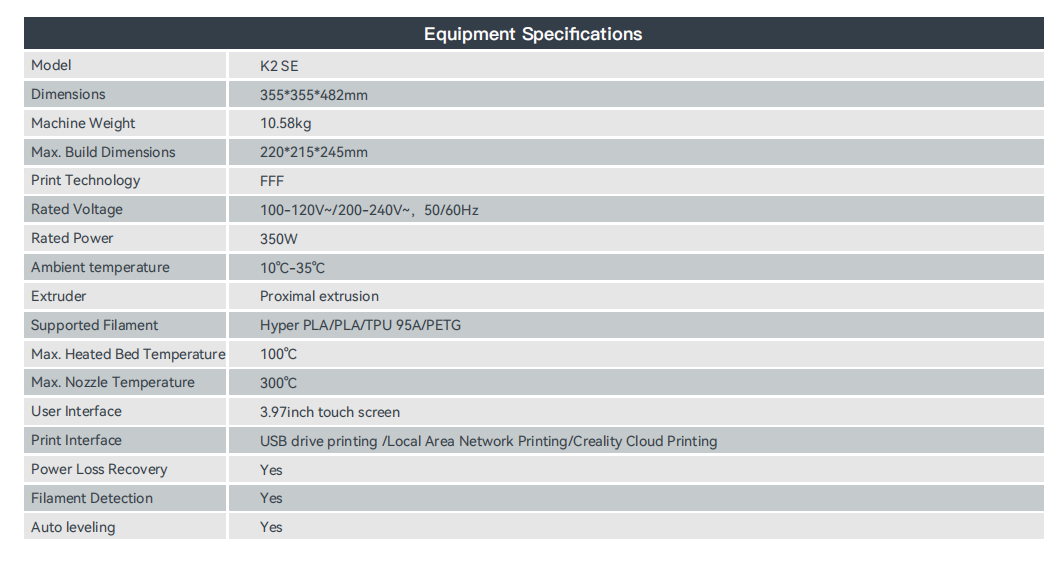Click the Machine Weight label

[83, 123]
